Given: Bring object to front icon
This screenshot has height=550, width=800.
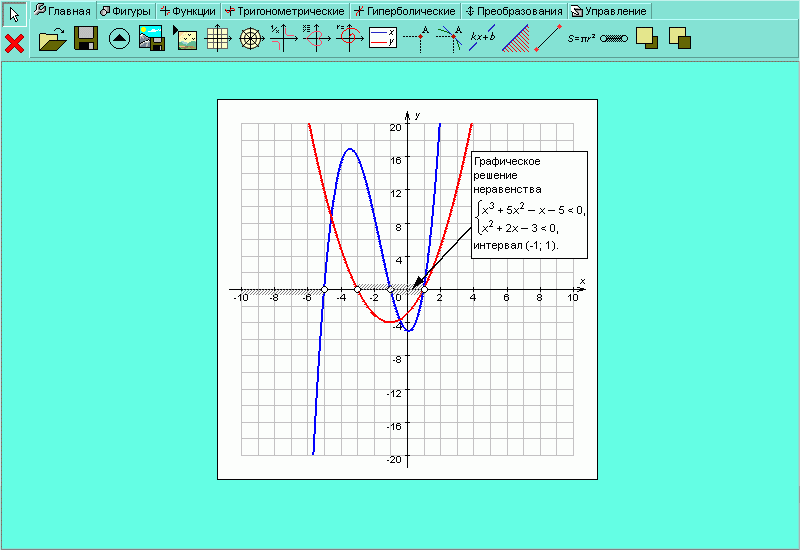Looking at the screenshot, I should [647, 38].
